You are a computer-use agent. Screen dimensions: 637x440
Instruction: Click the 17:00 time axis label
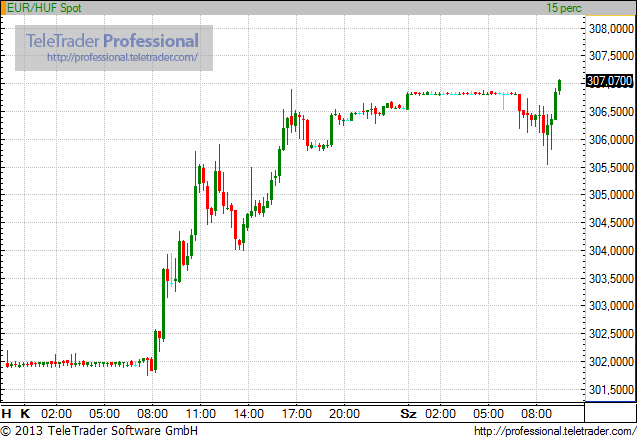point(297,414)
